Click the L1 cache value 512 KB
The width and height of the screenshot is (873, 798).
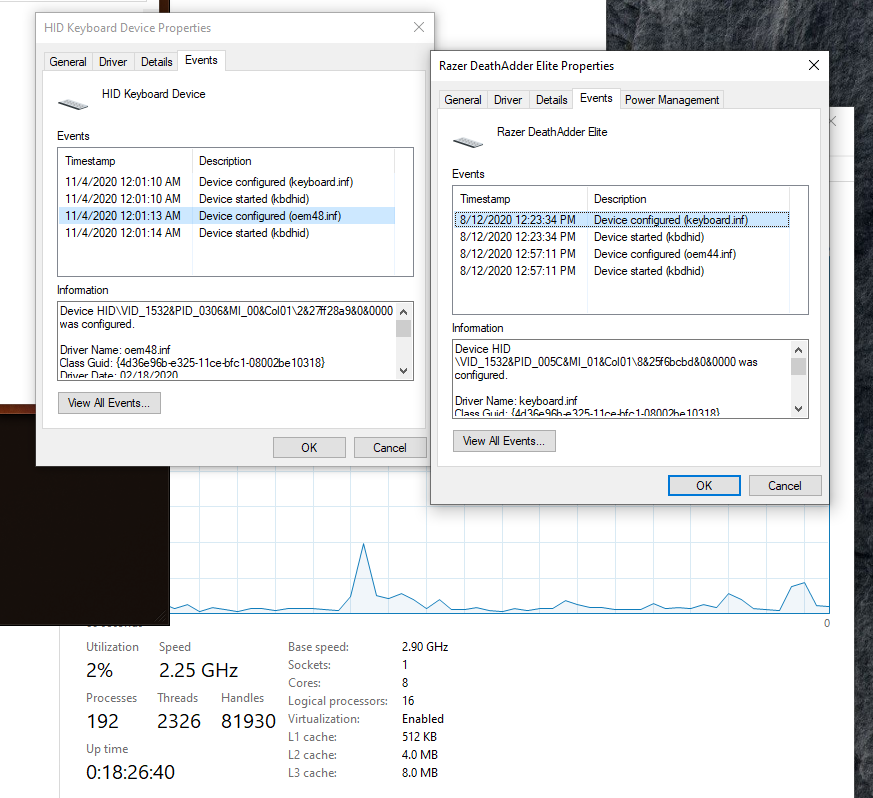coord(419,736)
